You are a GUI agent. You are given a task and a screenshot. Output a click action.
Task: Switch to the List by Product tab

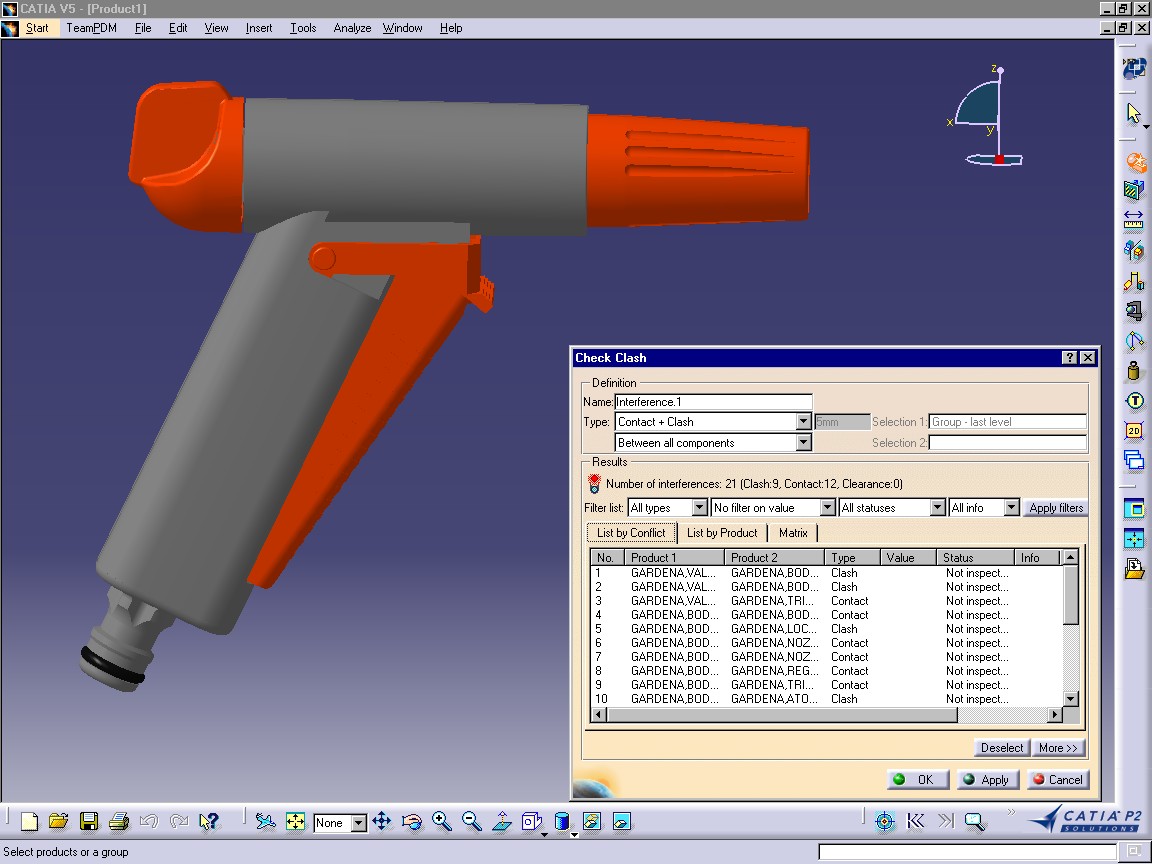(x=722, y=533)
